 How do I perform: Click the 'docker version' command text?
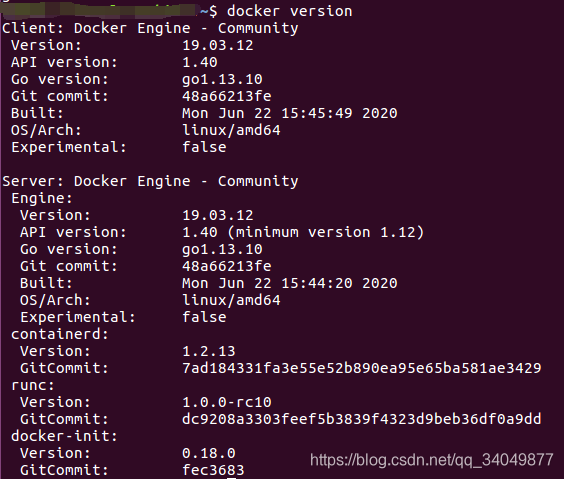point(290,11)
